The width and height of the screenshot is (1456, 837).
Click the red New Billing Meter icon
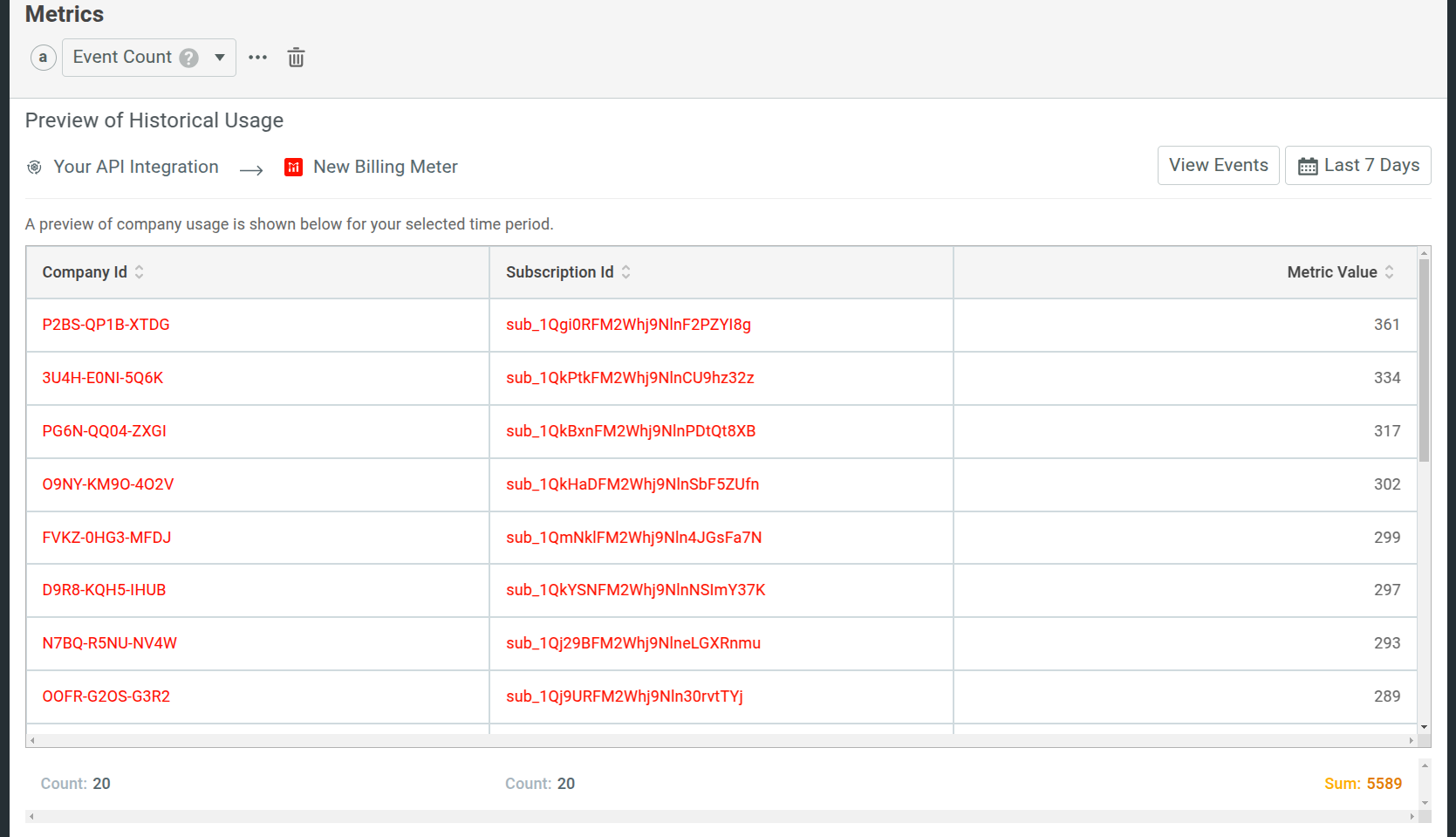tap(293, 167)
